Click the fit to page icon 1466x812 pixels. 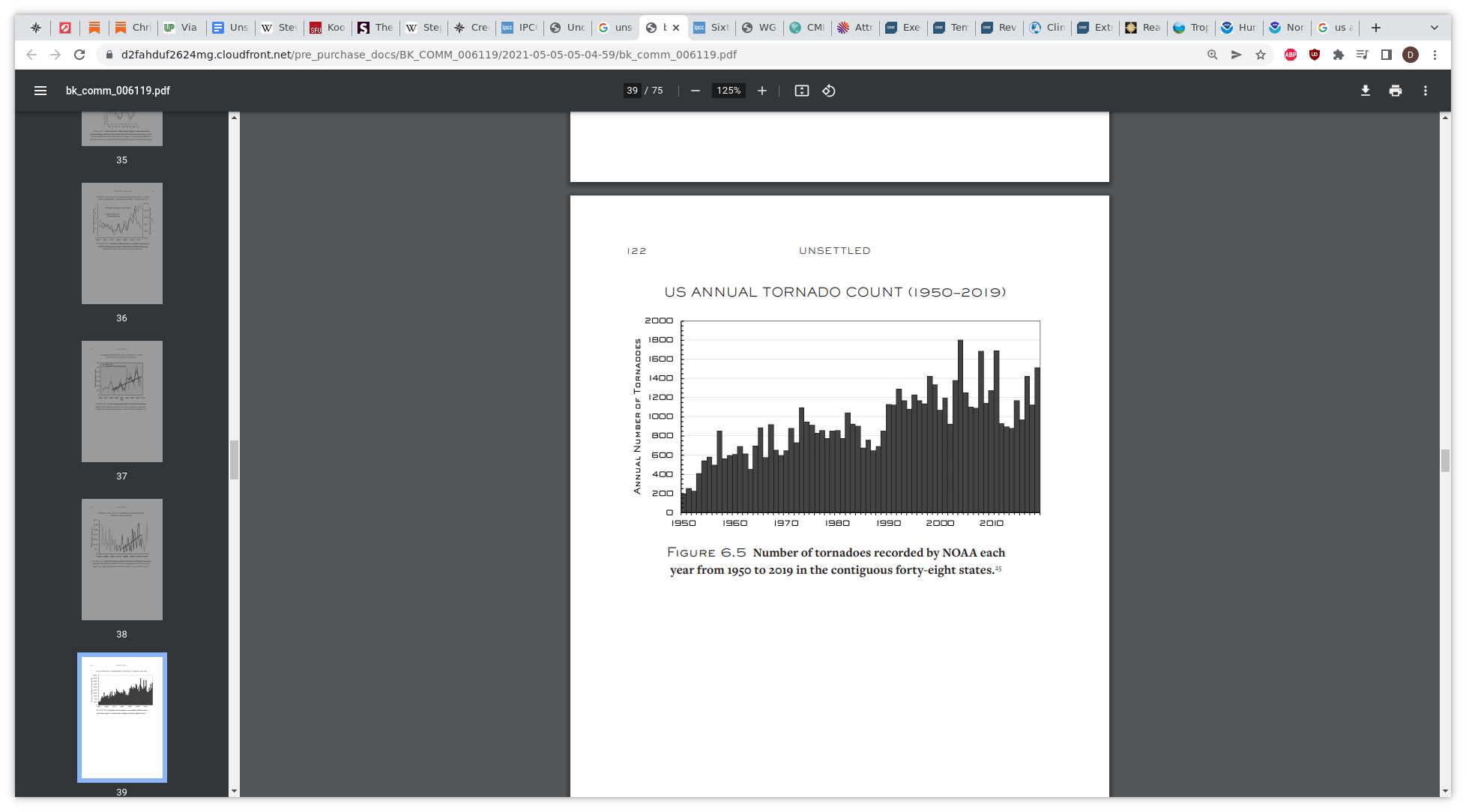[801, 91]
